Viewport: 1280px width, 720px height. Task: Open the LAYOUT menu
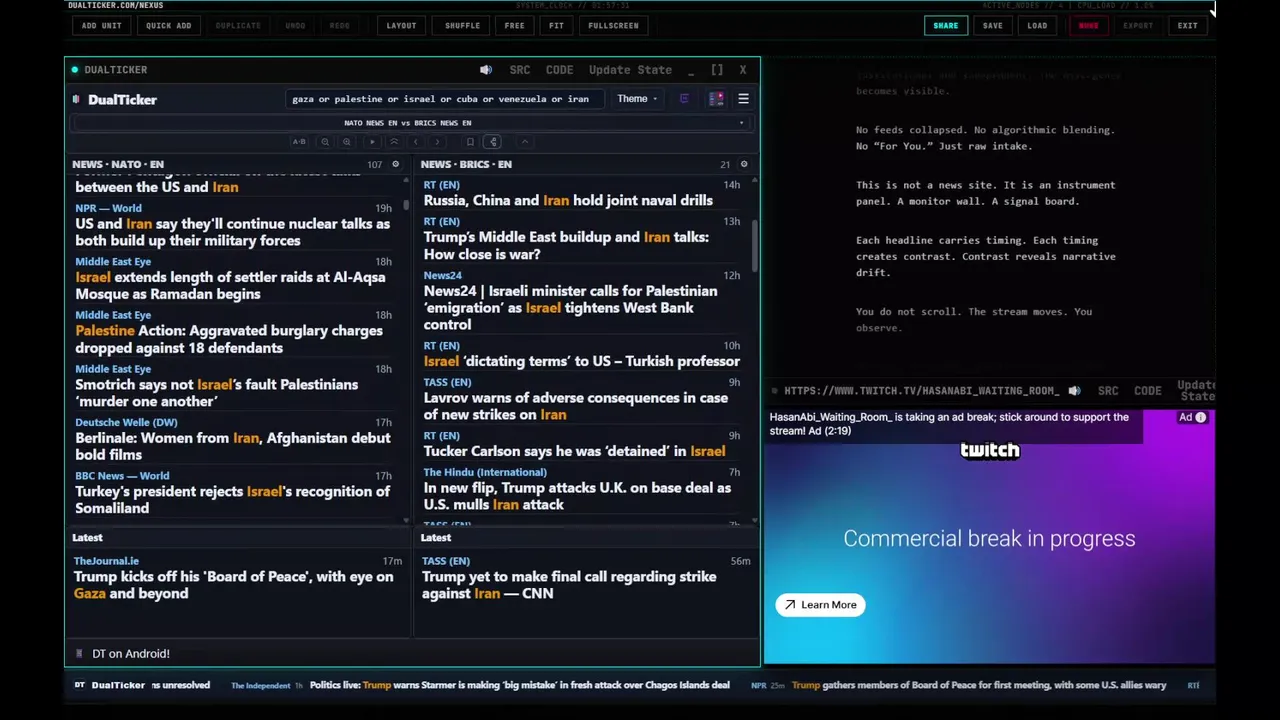click(x=401, y=25)
